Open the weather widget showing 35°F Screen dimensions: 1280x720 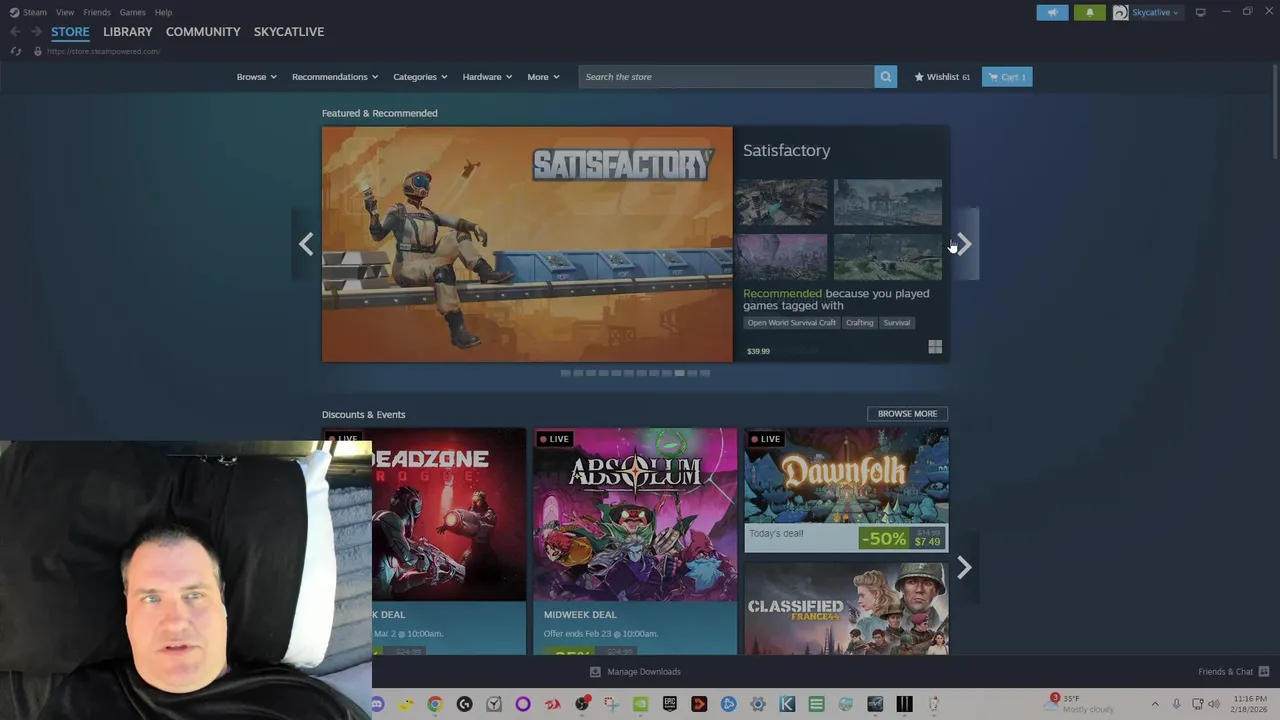point(1080,703)
